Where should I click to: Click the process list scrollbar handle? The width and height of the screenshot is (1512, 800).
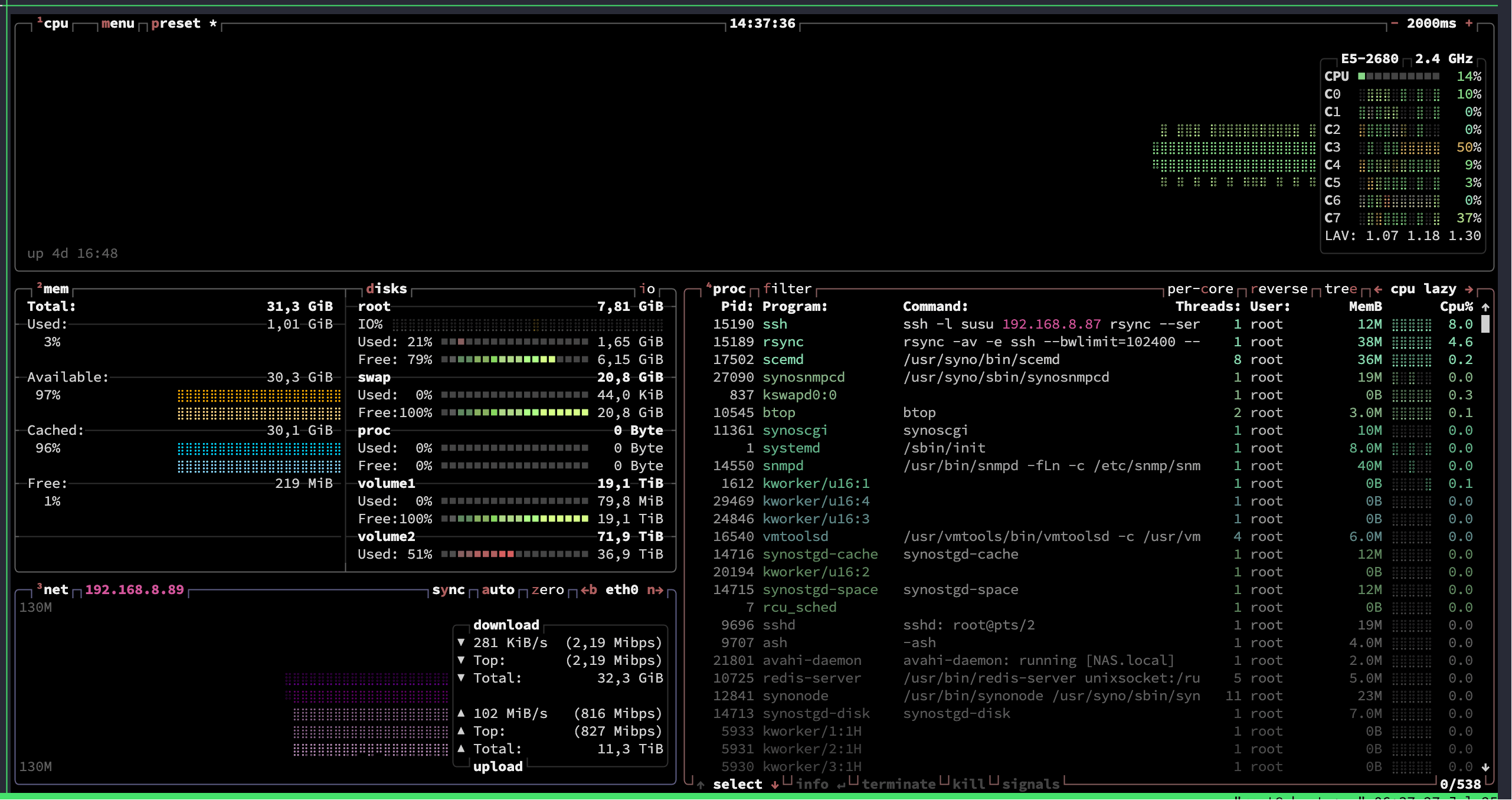(1485, 324)
